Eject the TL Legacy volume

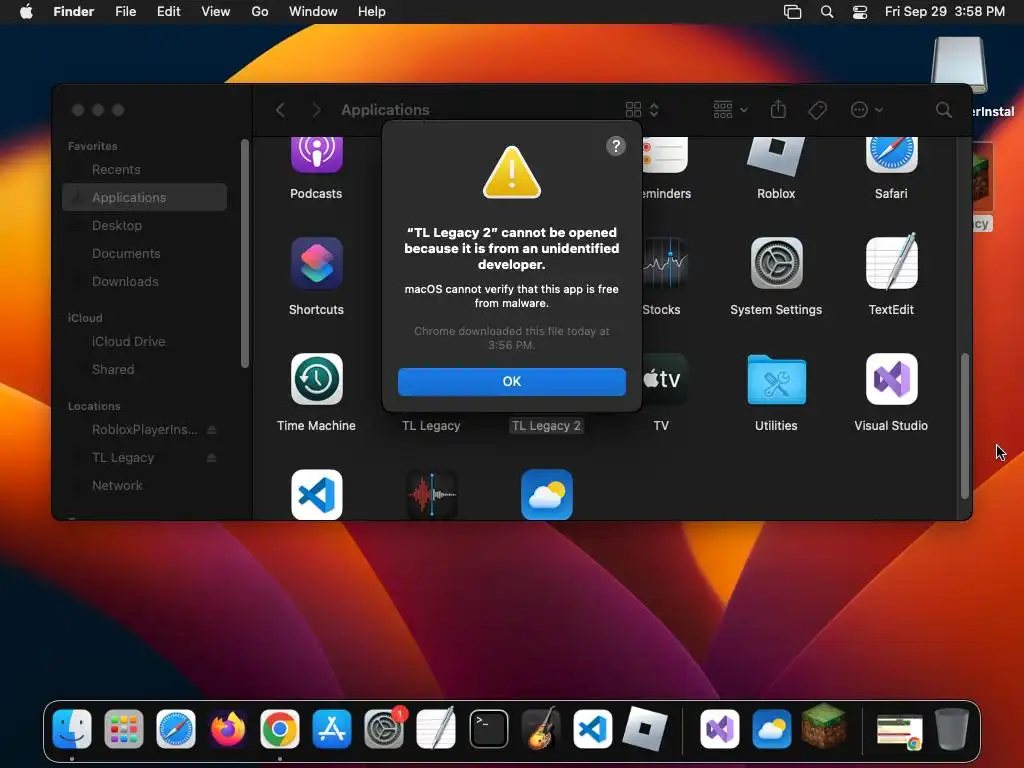click(212, 458)
